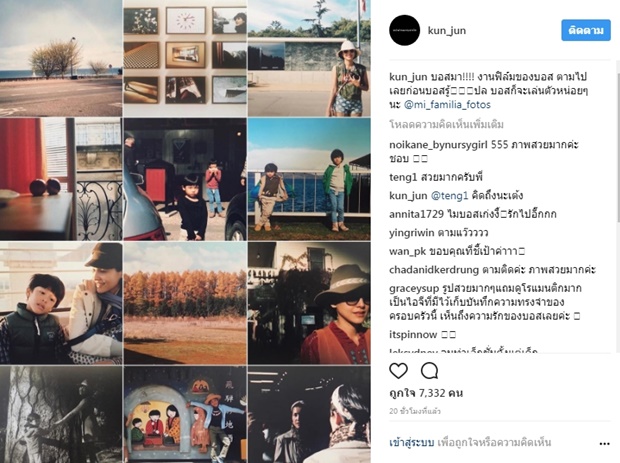Open comment box via speech bubble icon
Image resolution: width=620 pixels, height=463 pixels.
click(429, 370)
